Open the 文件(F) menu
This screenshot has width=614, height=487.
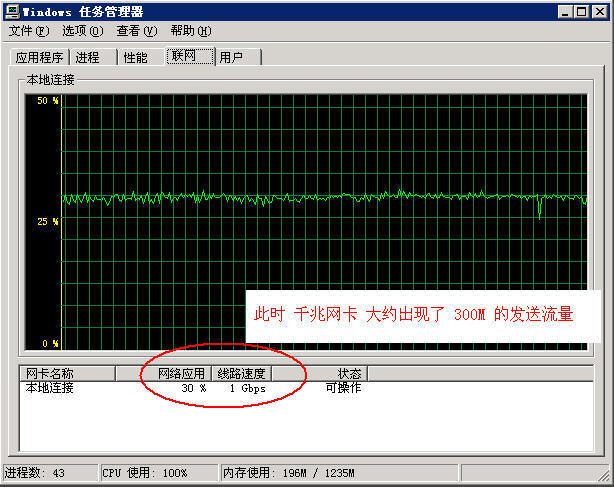(29, 31)
